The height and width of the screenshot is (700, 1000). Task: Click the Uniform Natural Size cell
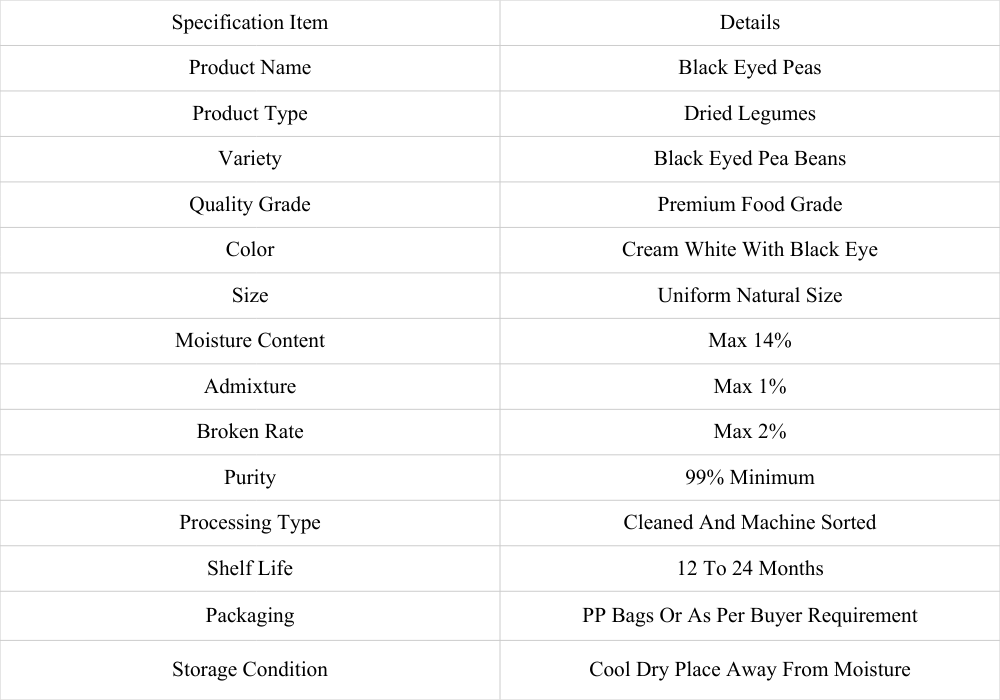click(x=749, y=296)
